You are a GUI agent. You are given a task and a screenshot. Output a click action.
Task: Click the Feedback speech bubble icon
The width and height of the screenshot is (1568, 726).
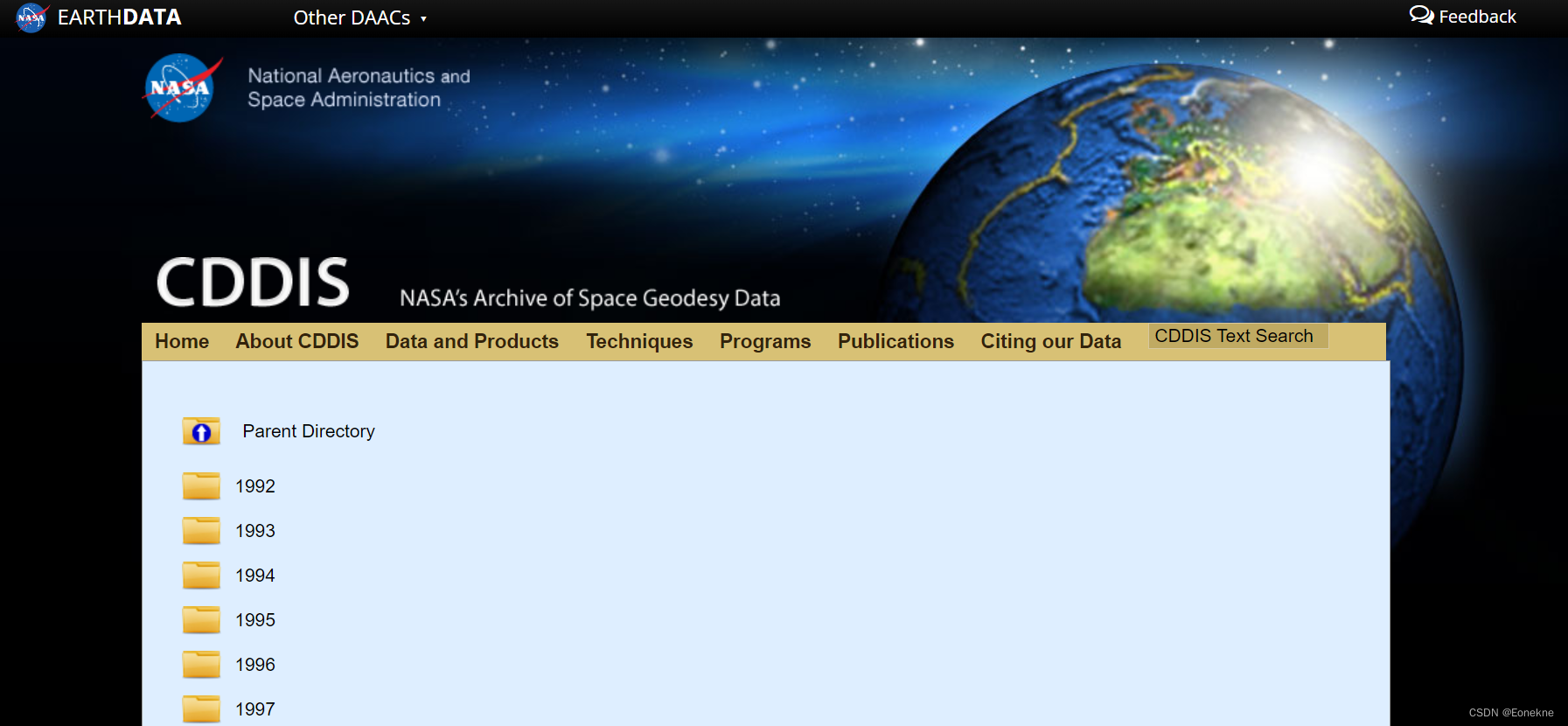click(1421, 15)
